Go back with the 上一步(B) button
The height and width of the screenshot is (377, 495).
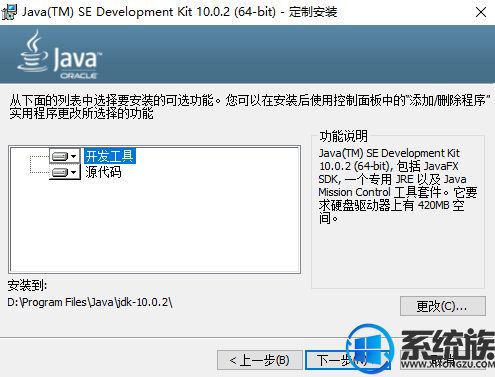click(260, 360)
